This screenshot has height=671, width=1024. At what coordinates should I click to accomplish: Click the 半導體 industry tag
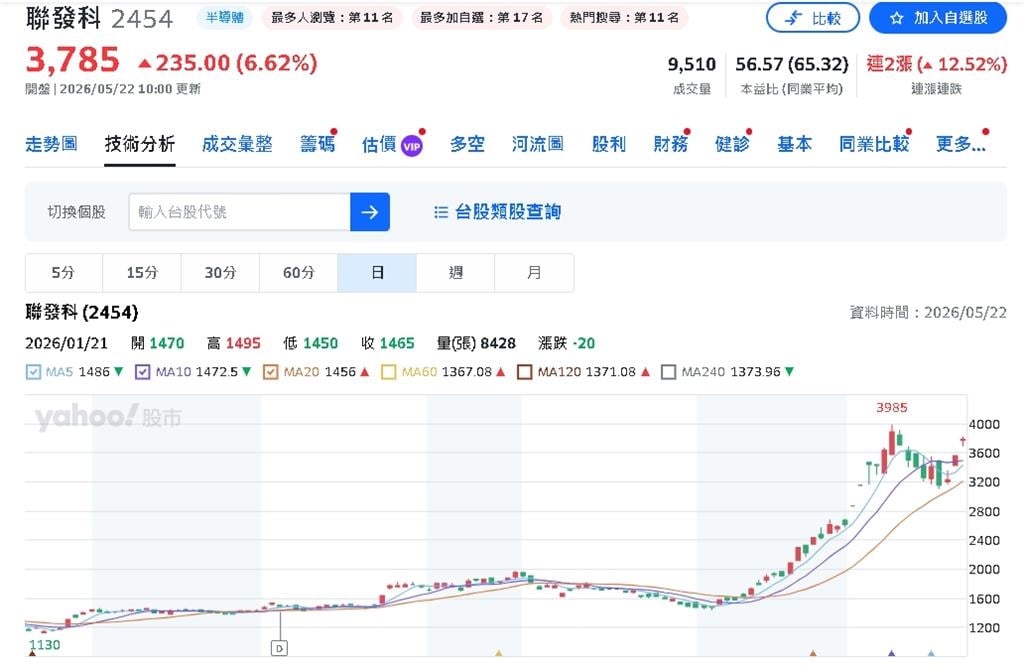tap(225, 17)
